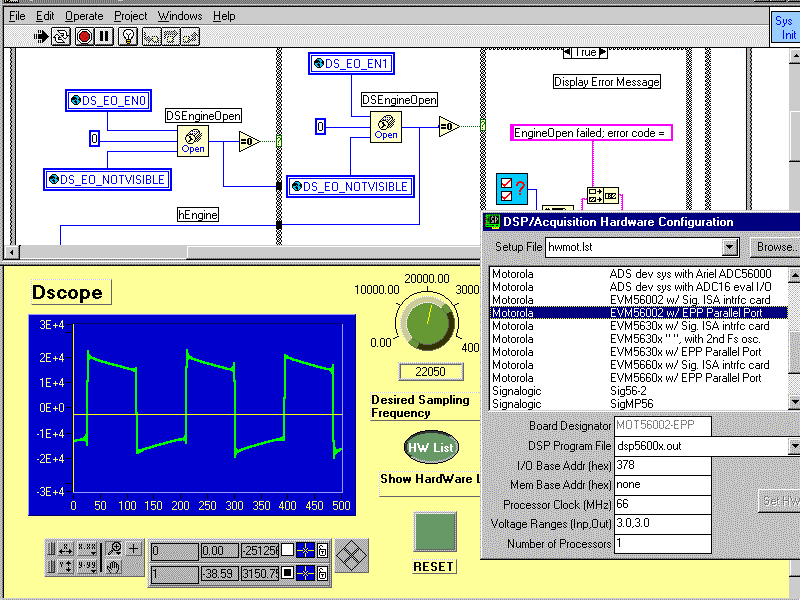Open the y.yy Y-axis format dropdown
The height and width of the screenshot is (600, 800).
coord(87,567)
